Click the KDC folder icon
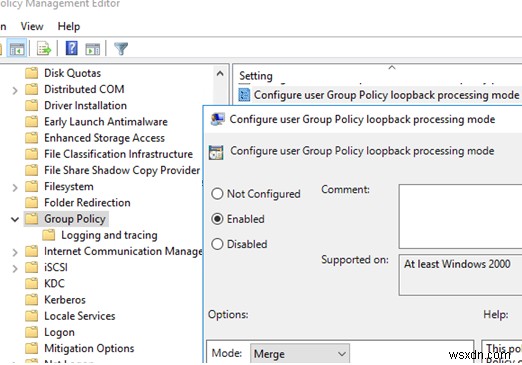 pyautogui.click(x=32, y=284)
